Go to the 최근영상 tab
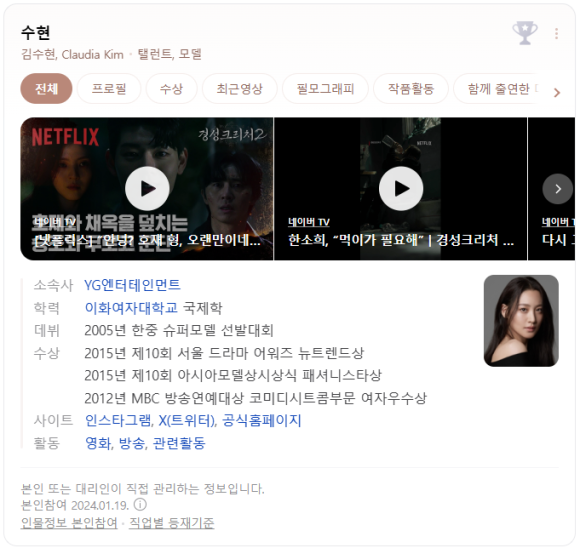The width and height of the screenshot is (580, 548). 239,89
